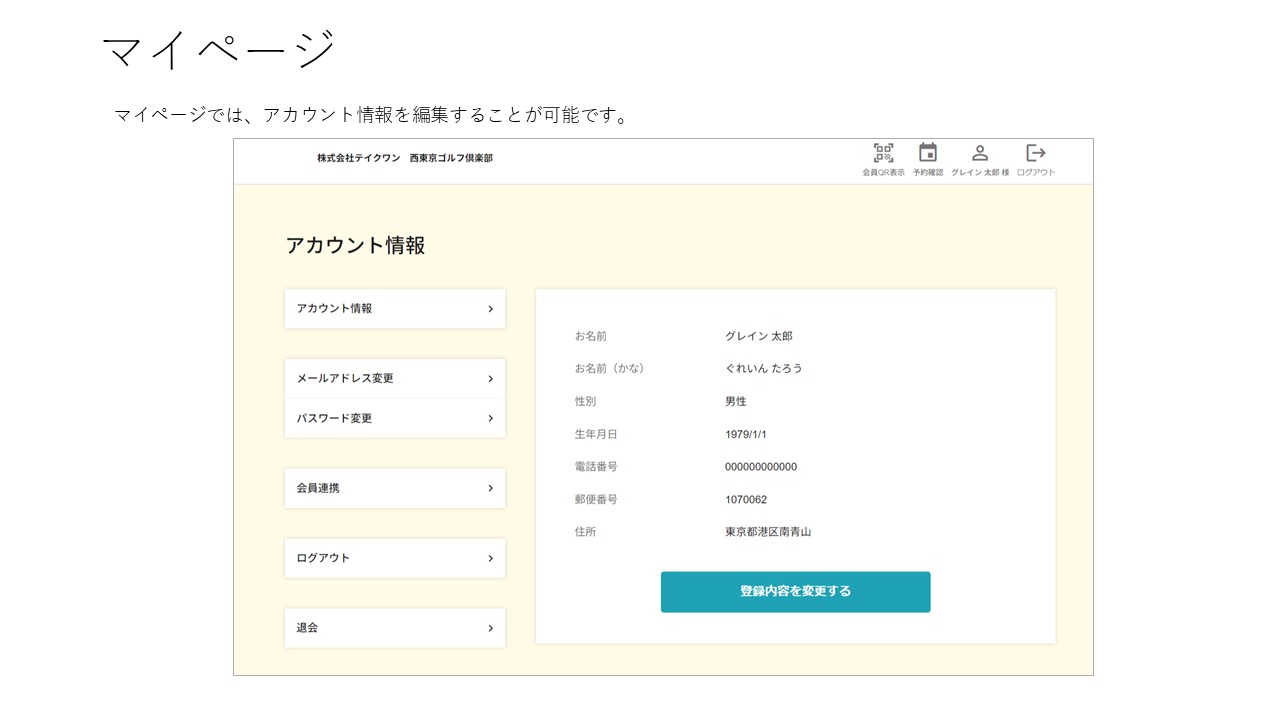1280x720 pixels.
Task: Click chevron on sidebar ログアウト row
Action: pos(490,558)
